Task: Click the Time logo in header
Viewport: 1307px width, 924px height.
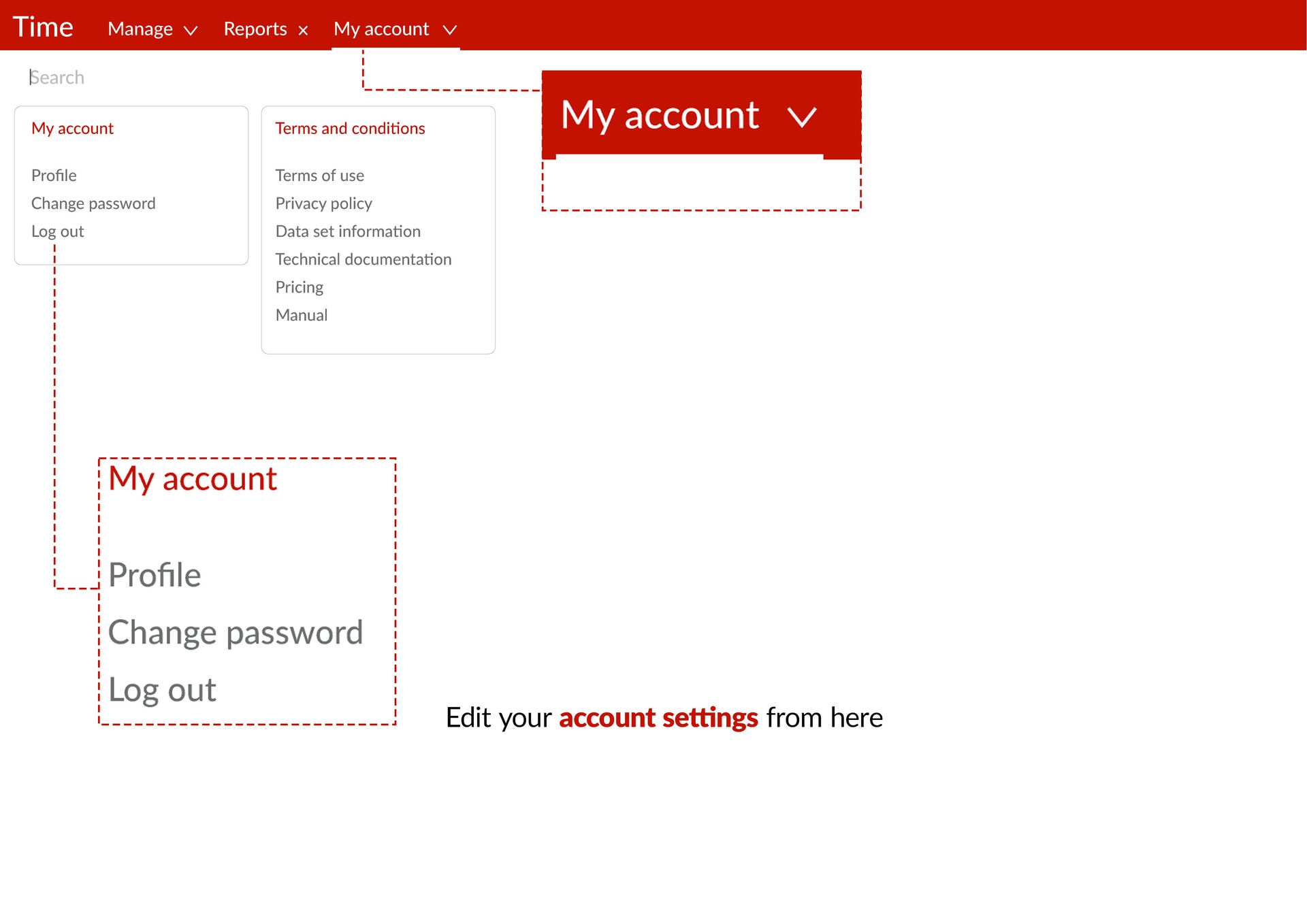Action: (x=43, y=27)
